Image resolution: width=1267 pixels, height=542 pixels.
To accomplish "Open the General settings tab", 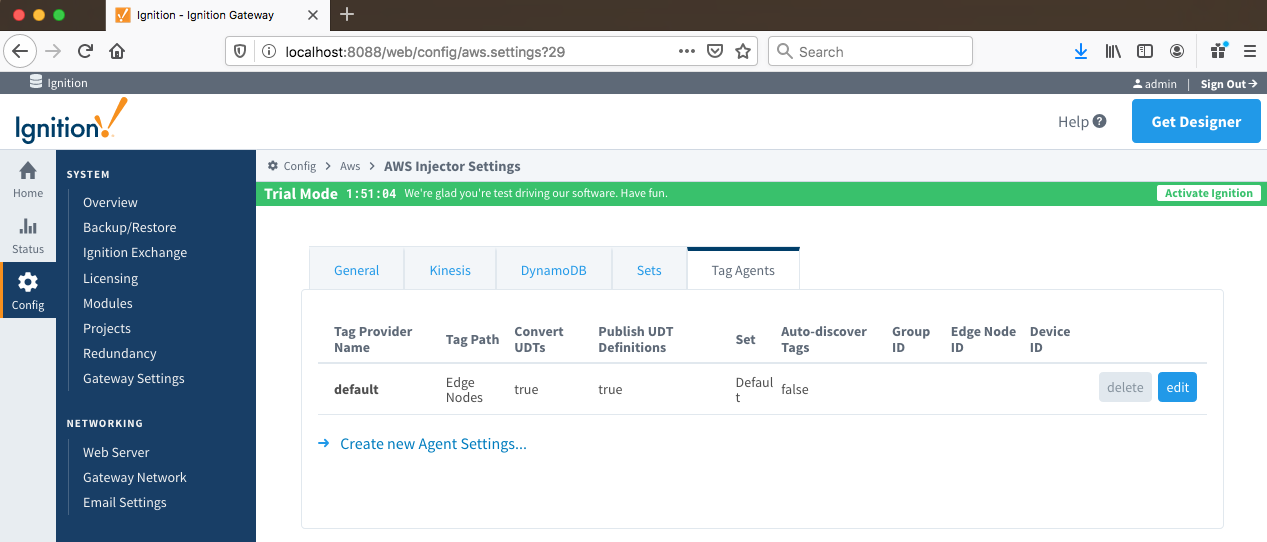I will pos(356,270).
